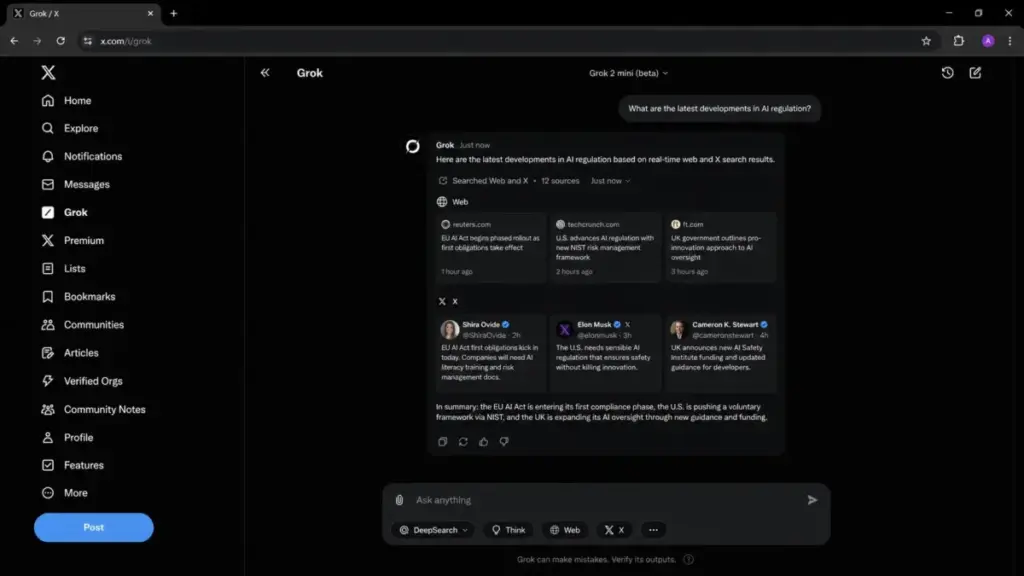The width and height of the screenshot is (1024, 576).
Task: Open Community Notes
Action: click(93, 409)
